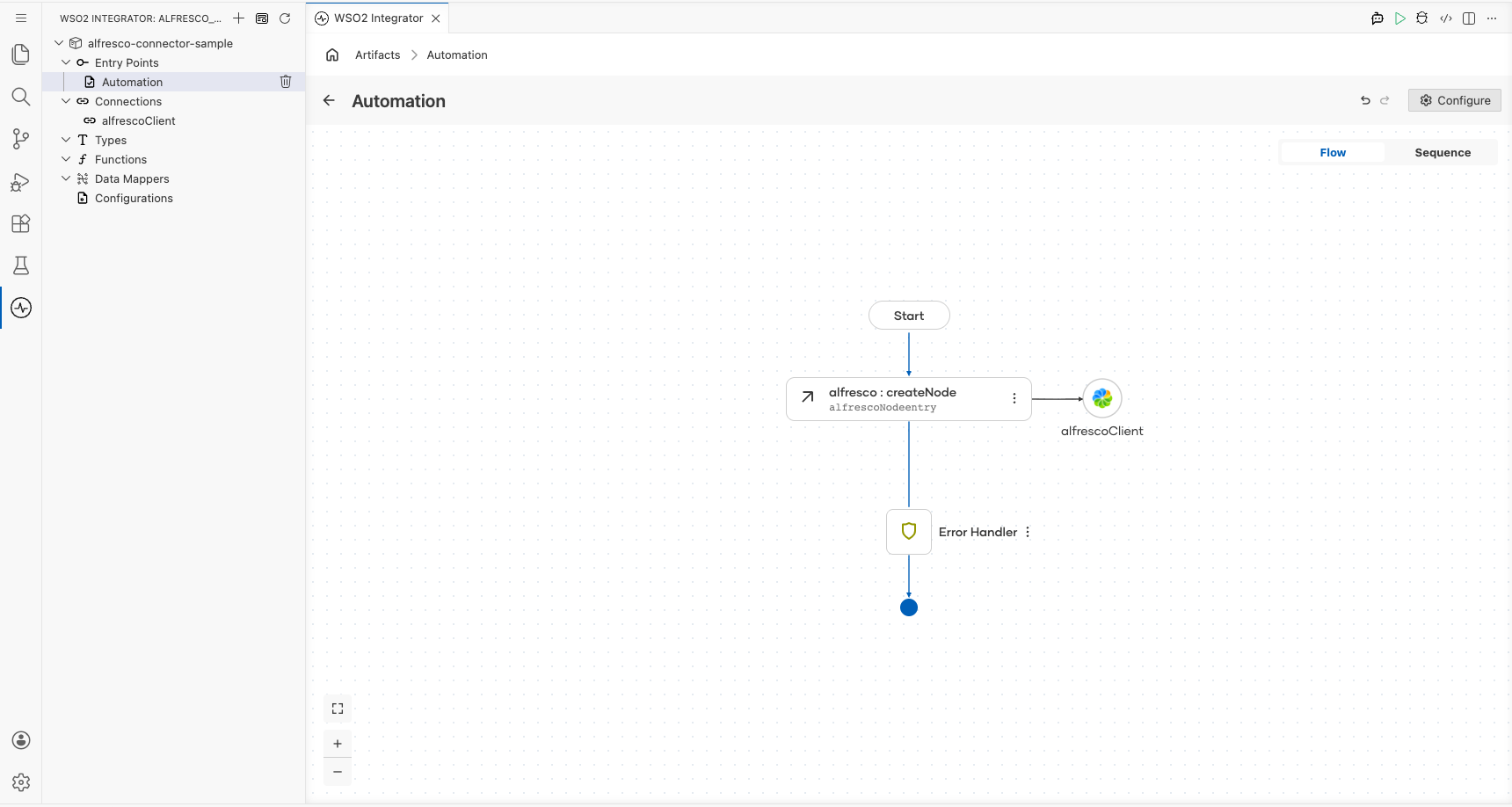Run the integration with play icon
The width and height of the screenshot is (1512, 807).
coord(1400,18)
